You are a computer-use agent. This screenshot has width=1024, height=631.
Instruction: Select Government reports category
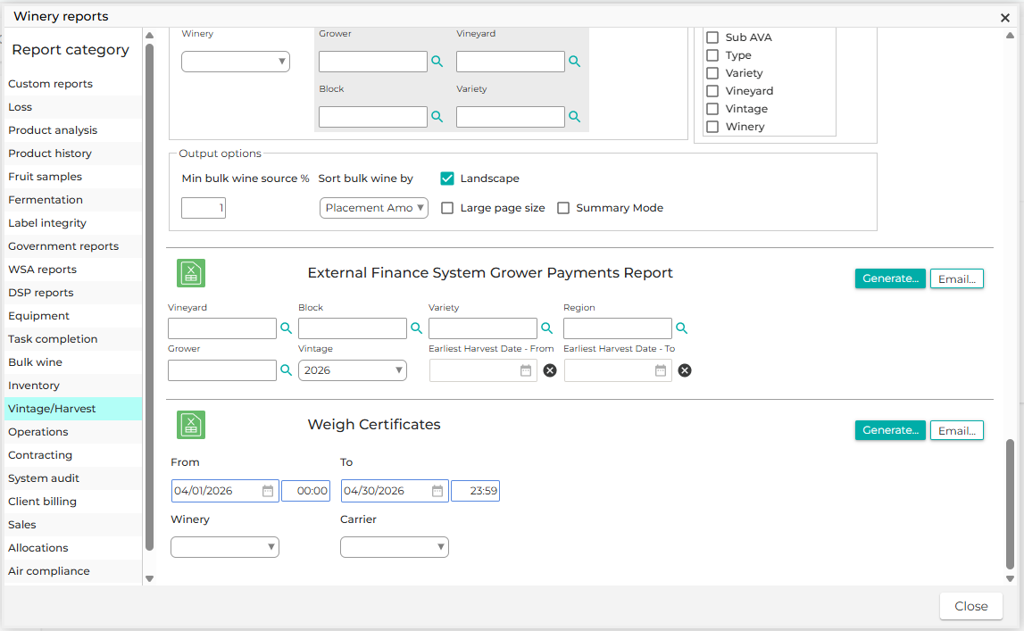tap(71, 246)
